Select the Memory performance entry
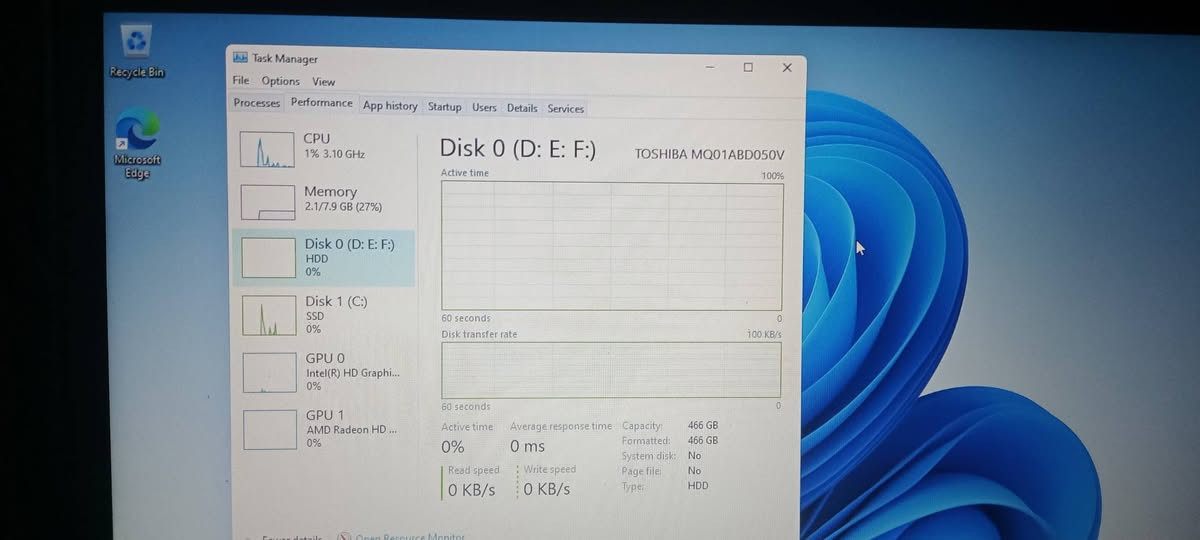Viewport: 1200px width, 540px height. [x=324, y=200]
